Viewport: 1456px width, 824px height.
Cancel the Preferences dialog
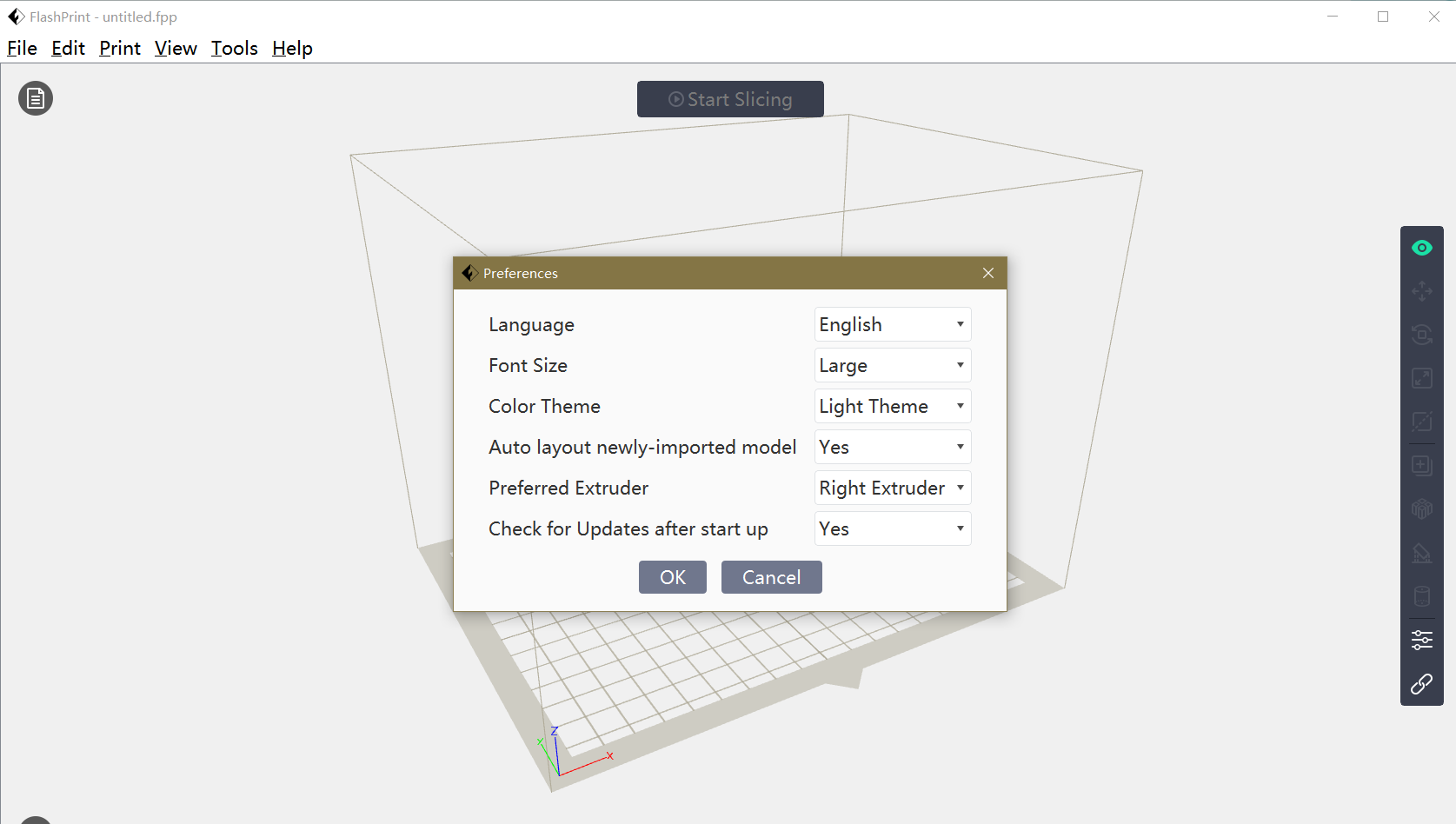[x=772, y=577]
